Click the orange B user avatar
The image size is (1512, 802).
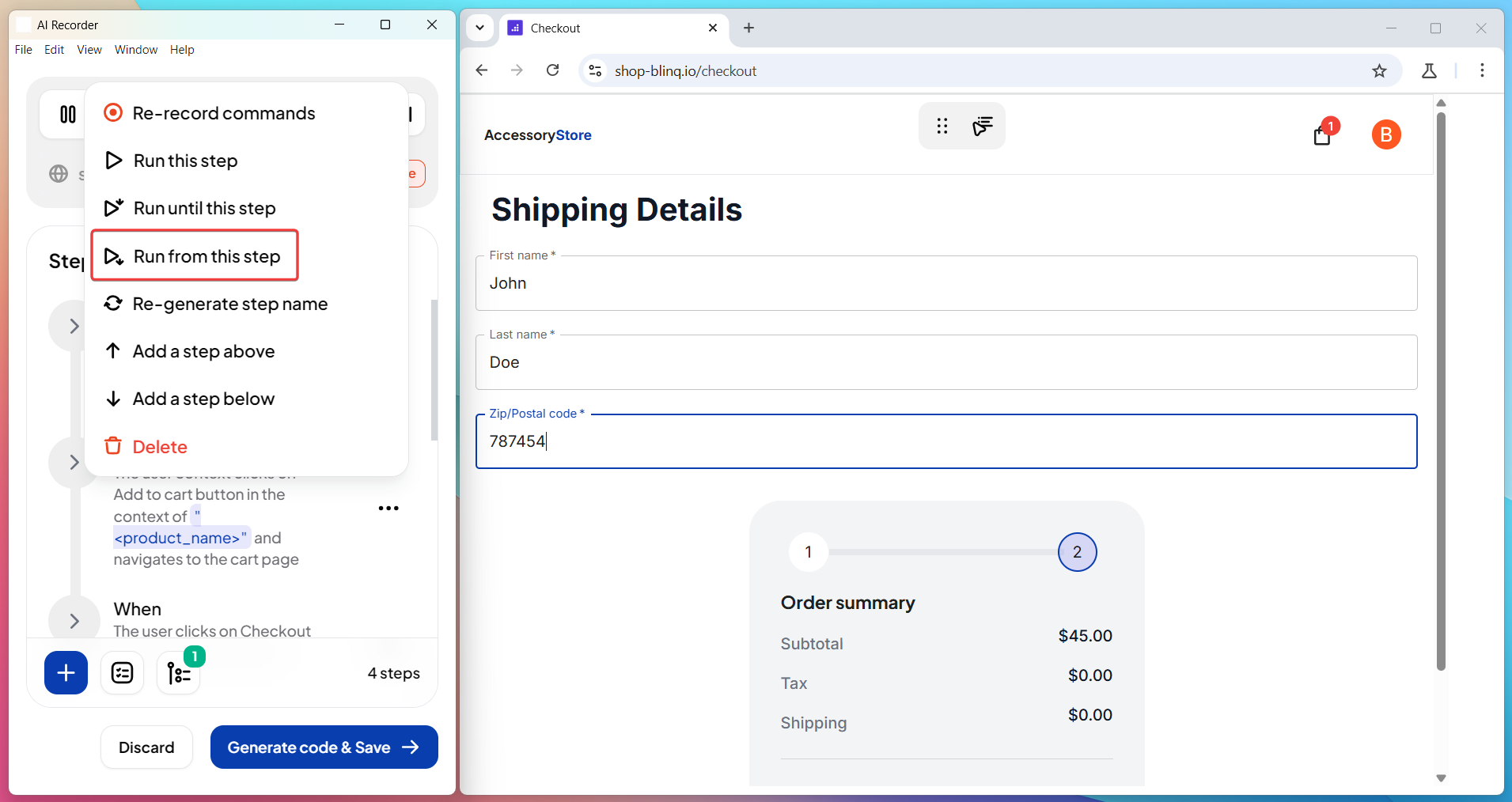click(x=1385, y=135)
